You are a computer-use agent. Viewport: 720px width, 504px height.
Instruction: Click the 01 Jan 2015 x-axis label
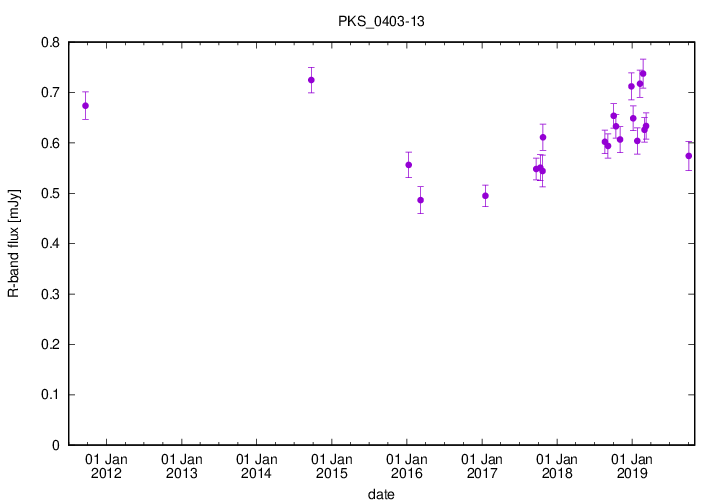tap(331, 465)
